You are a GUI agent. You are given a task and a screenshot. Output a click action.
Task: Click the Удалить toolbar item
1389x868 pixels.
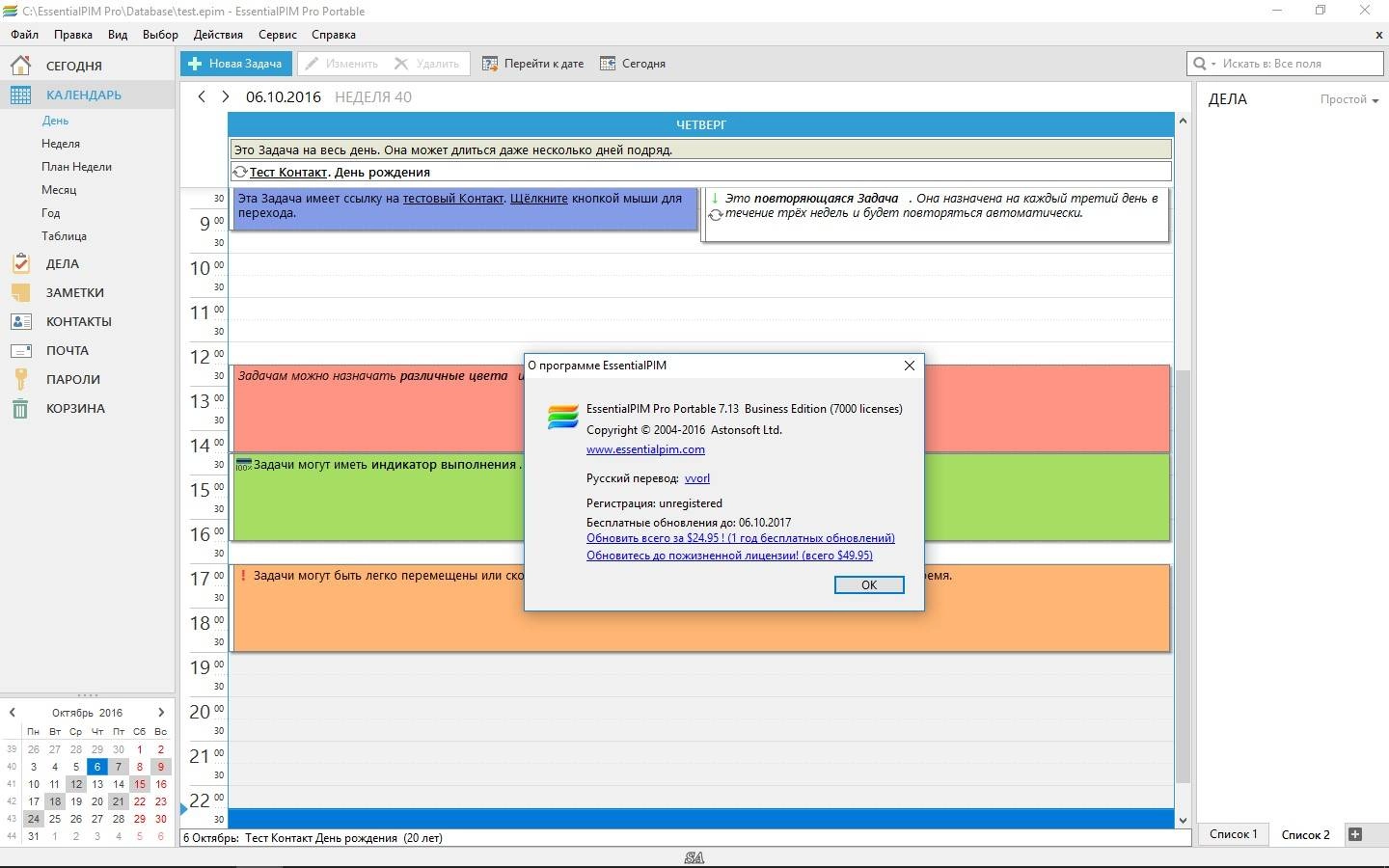point(426,64)
